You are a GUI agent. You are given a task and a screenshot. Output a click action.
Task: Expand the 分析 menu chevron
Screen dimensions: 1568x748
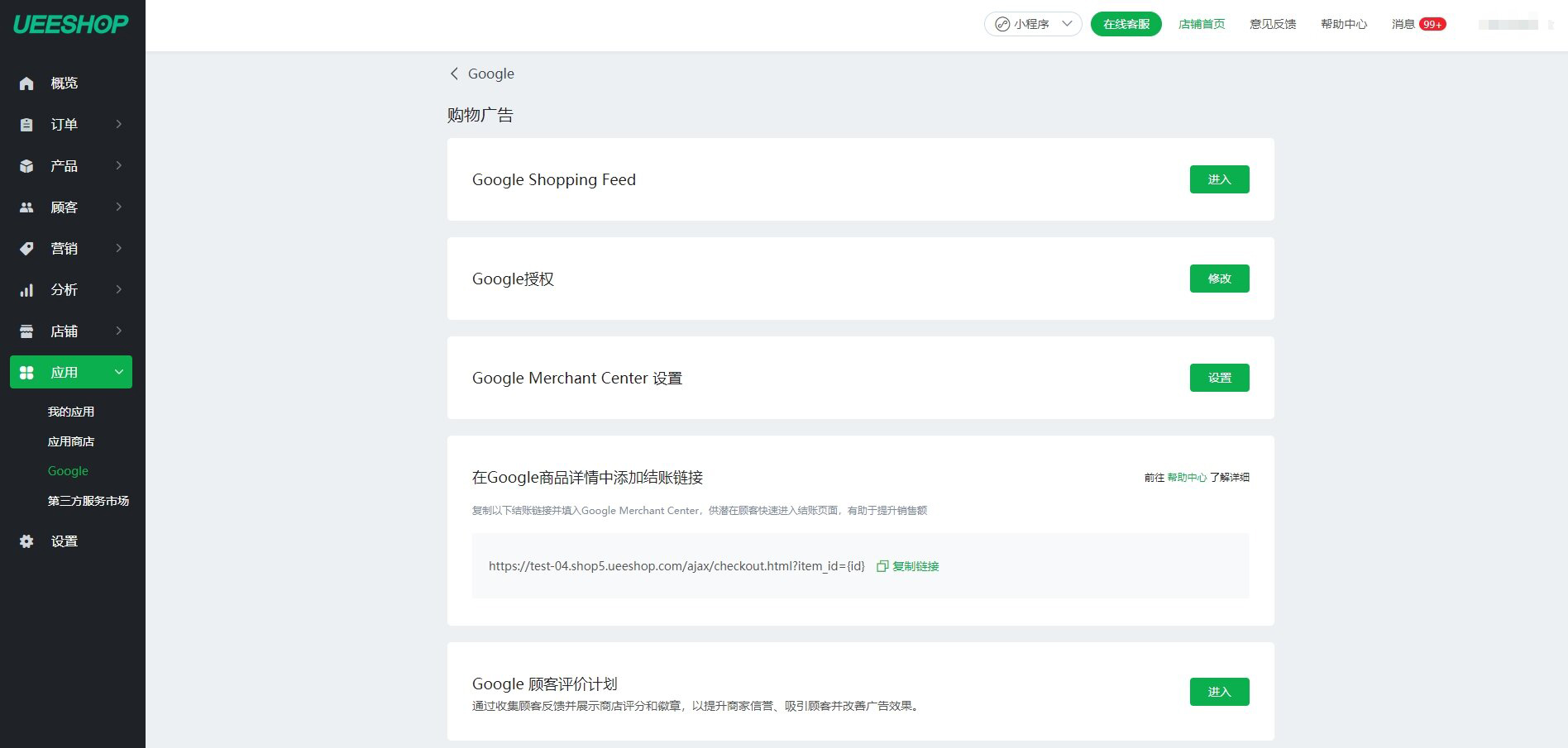119,289
